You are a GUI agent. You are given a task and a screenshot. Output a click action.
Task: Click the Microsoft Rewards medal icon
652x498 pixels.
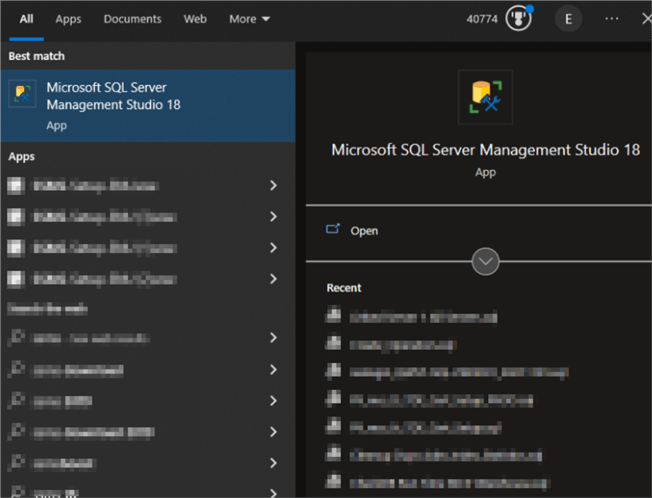pyautogui.click(x=518, y=19)
